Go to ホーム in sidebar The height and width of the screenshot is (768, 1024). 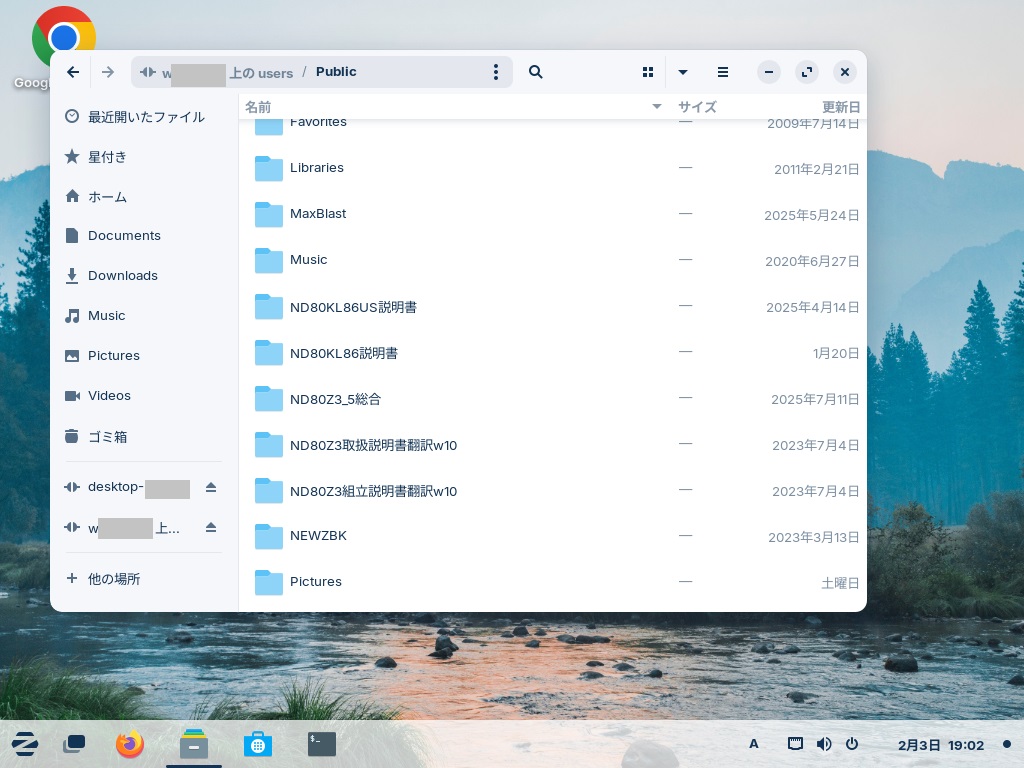coord(107,197)
